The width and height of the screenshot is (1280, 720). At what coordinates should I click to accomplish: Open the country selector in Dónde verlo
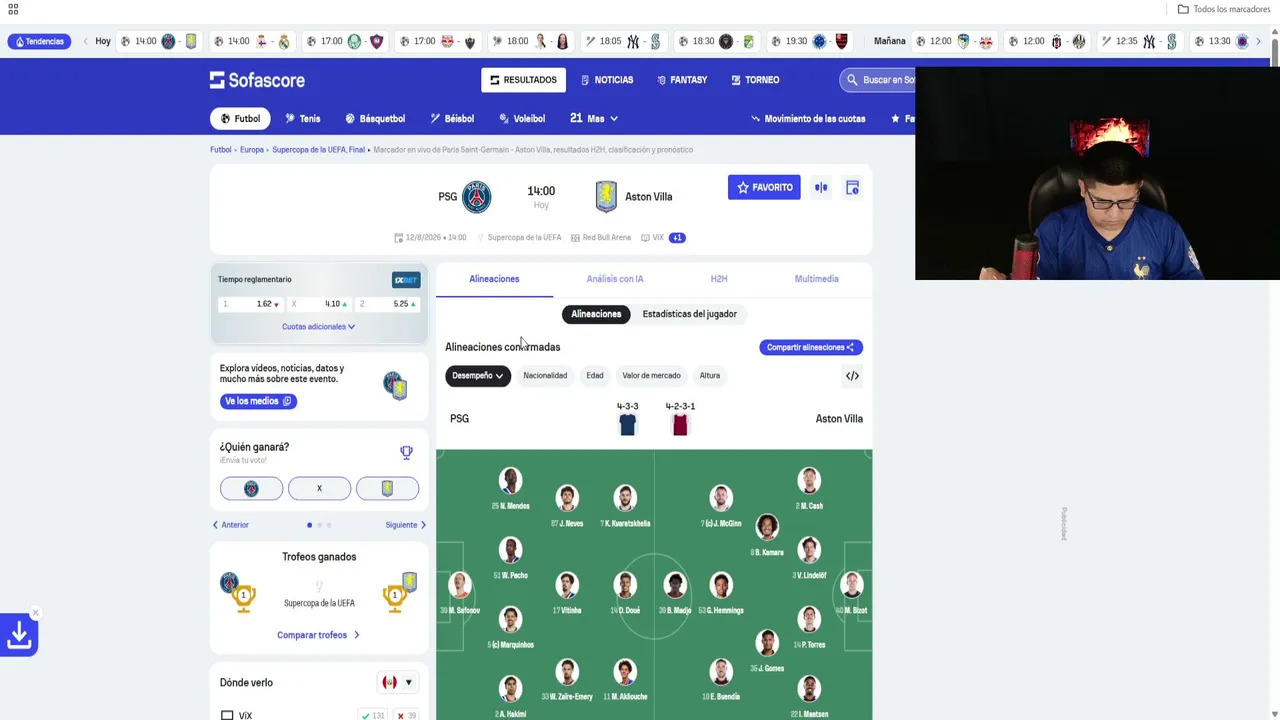click(x=398, y=683)
